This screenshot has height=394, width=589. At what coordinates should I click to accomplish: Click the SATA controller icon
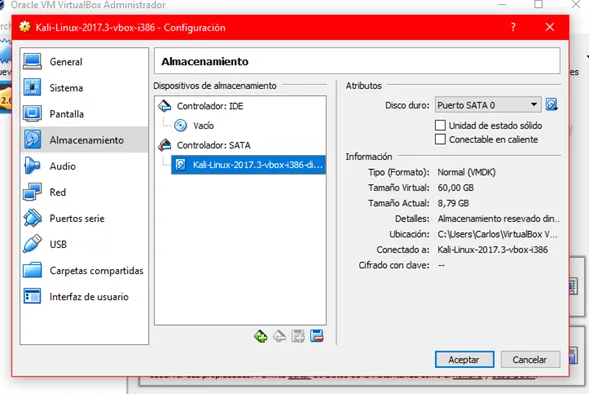[165, 145]
